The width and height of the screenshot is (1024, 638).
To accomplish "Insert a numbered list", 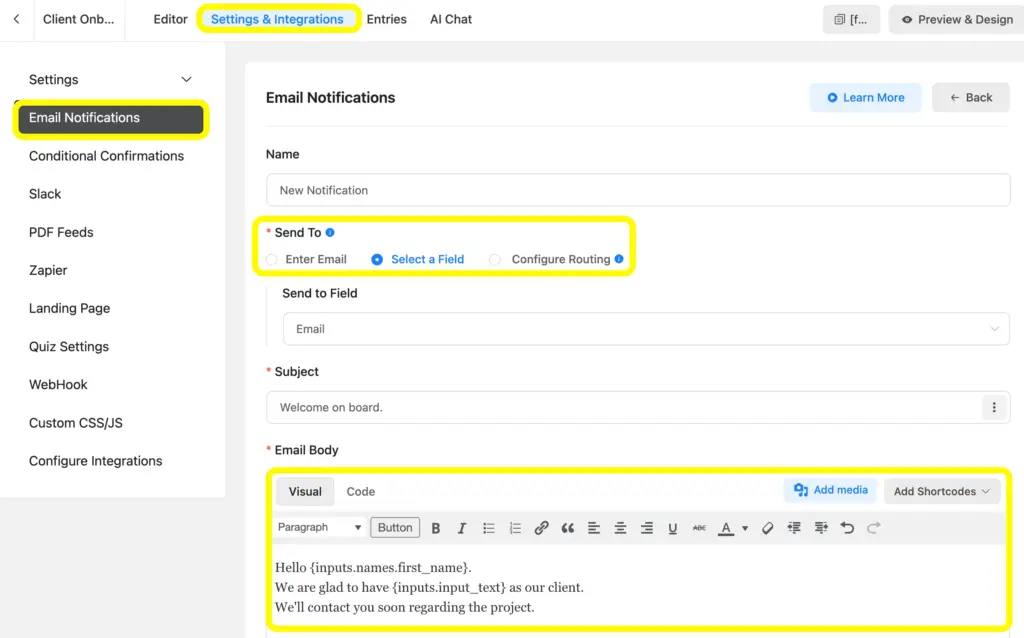I will pyautogui.click(x=515, y=528).
